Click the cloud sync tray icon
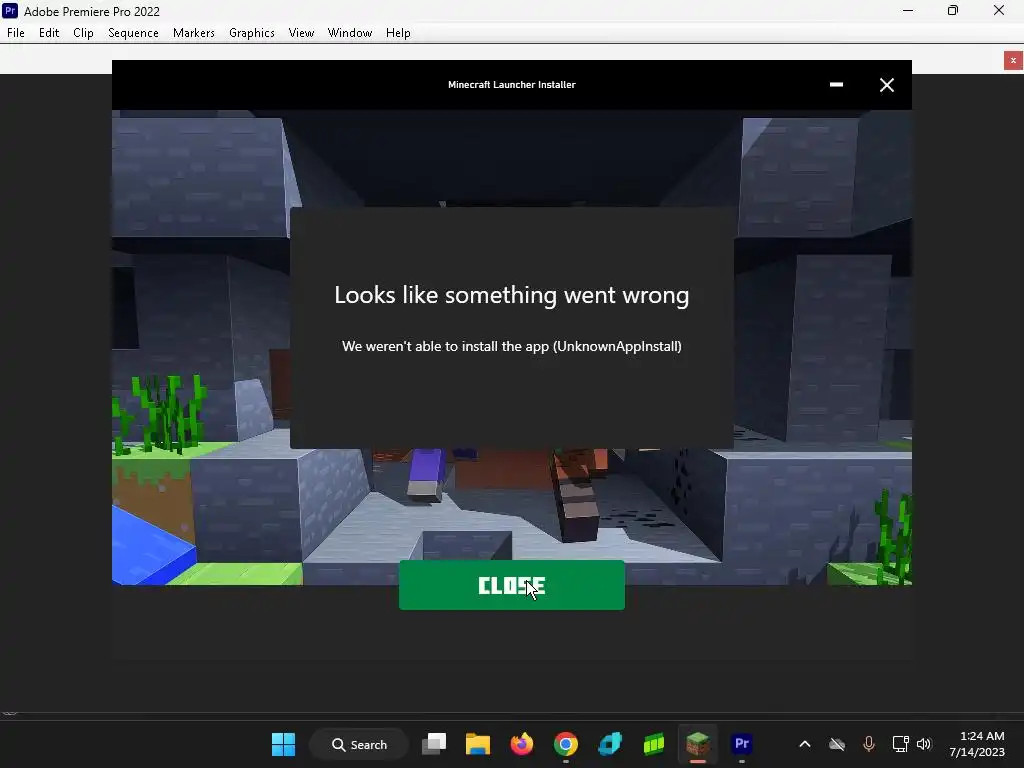Screen dimensions: 1024x768 point(837,744)
